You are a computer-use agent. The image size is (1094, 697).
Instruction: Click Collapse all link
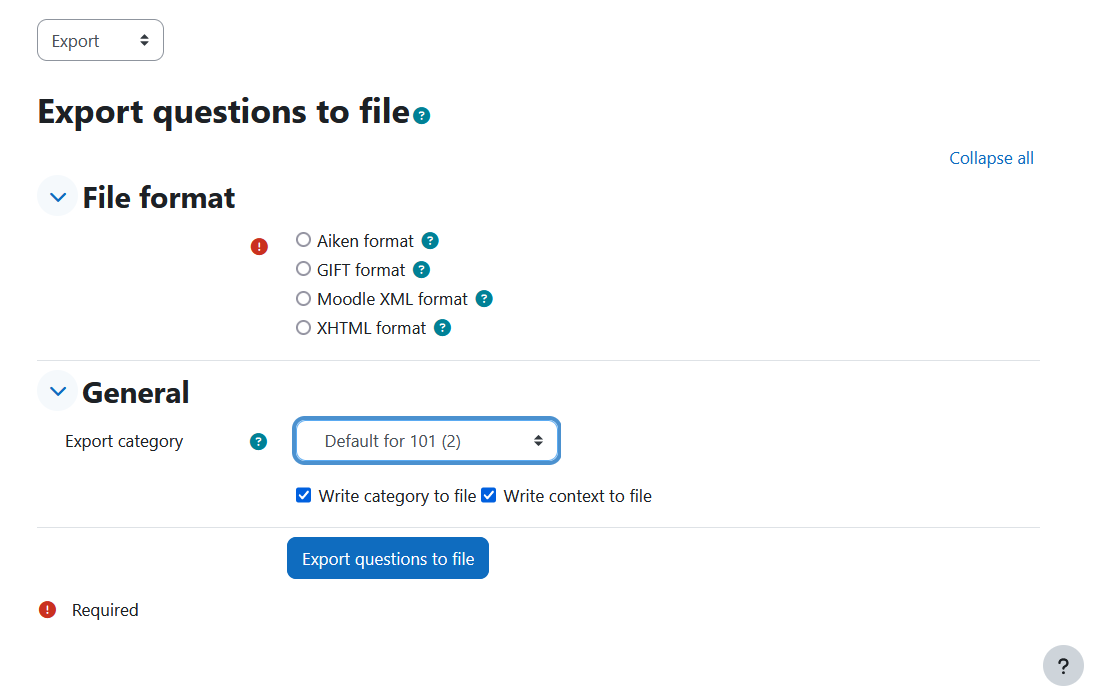(x=991, y=158)
